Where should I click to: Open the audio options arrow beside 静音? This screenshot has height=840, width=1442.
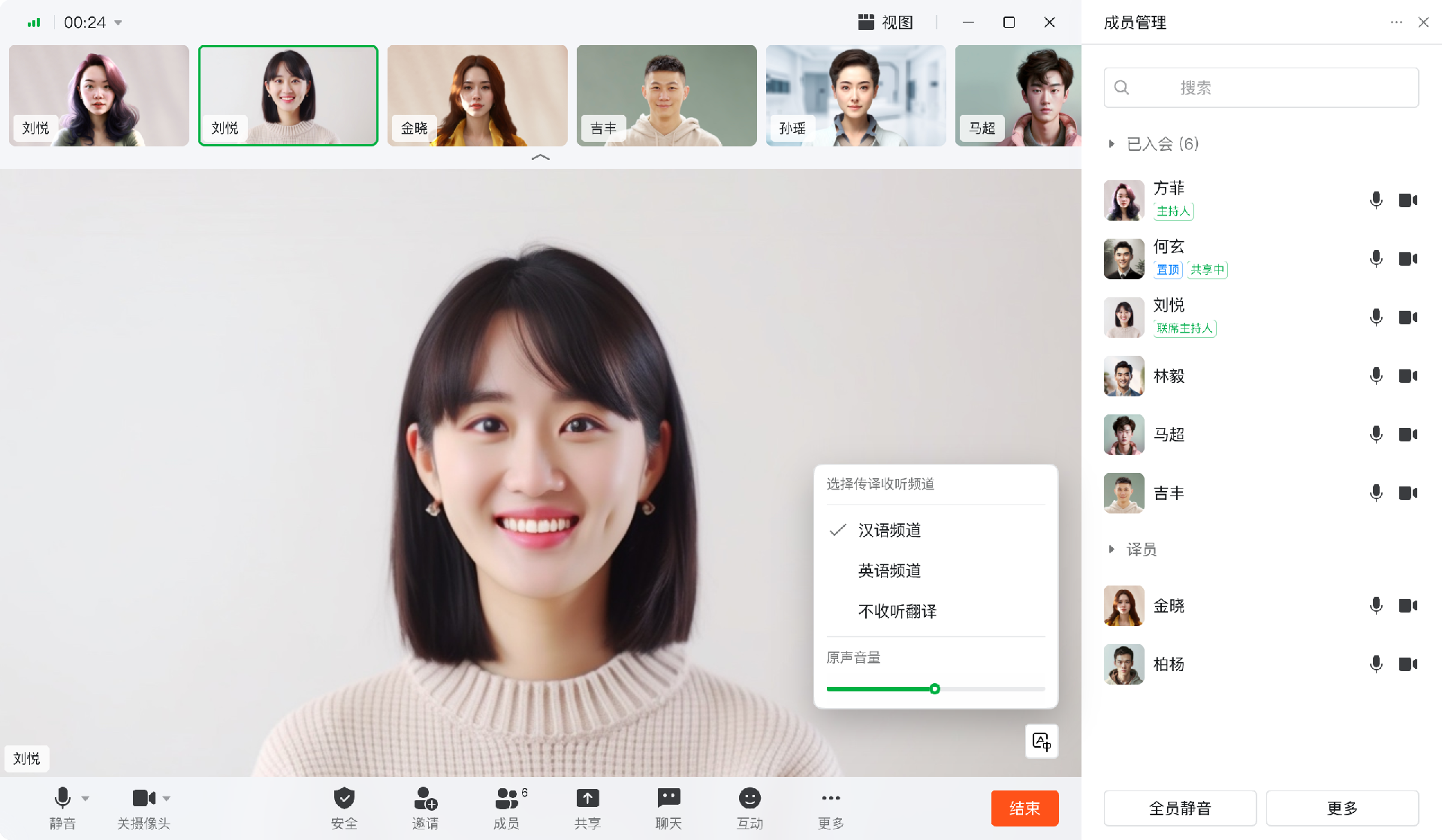[x=86, y=799]
